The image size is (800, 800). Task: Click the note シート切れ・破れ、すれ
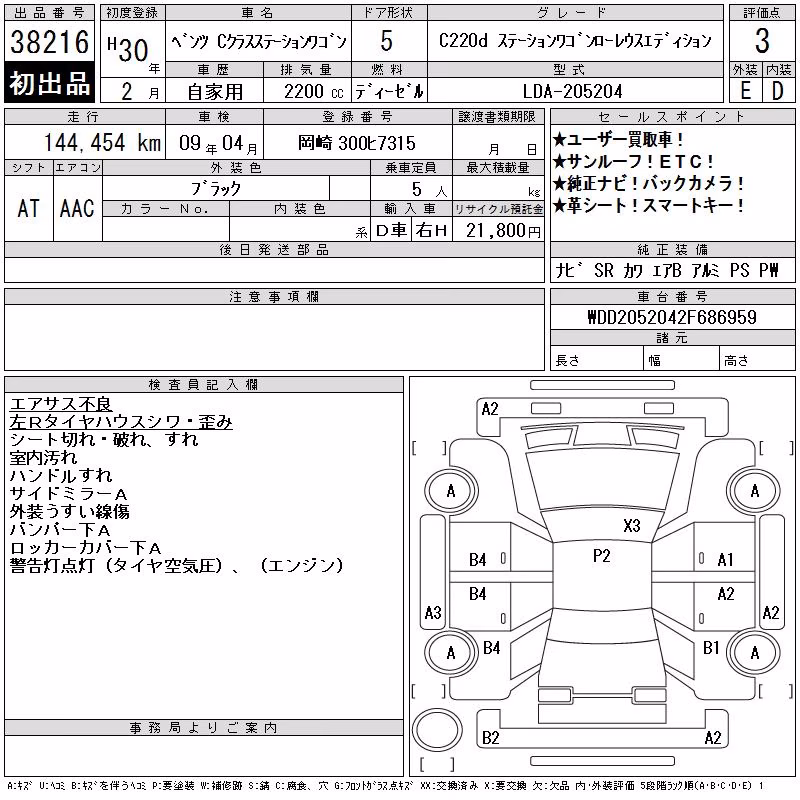(104, 439)
